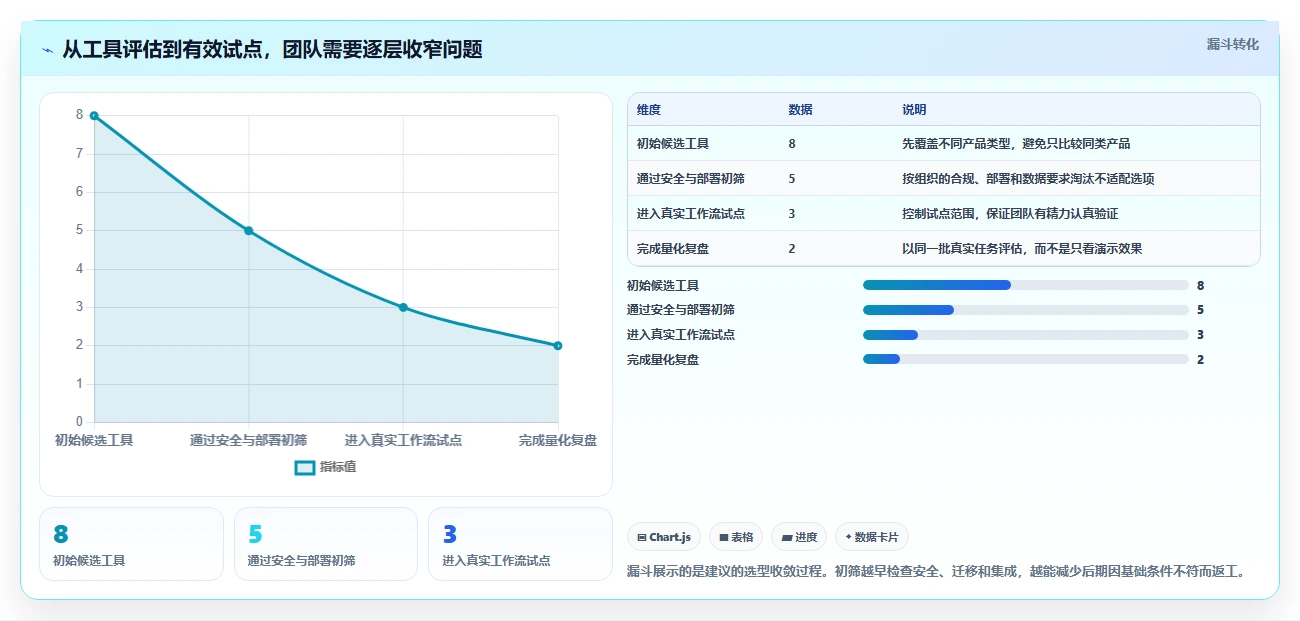Click the value 8 at the end of 初始候选工具 progress row
This screenshot has height=621, width=1300.
[1200, 285]
